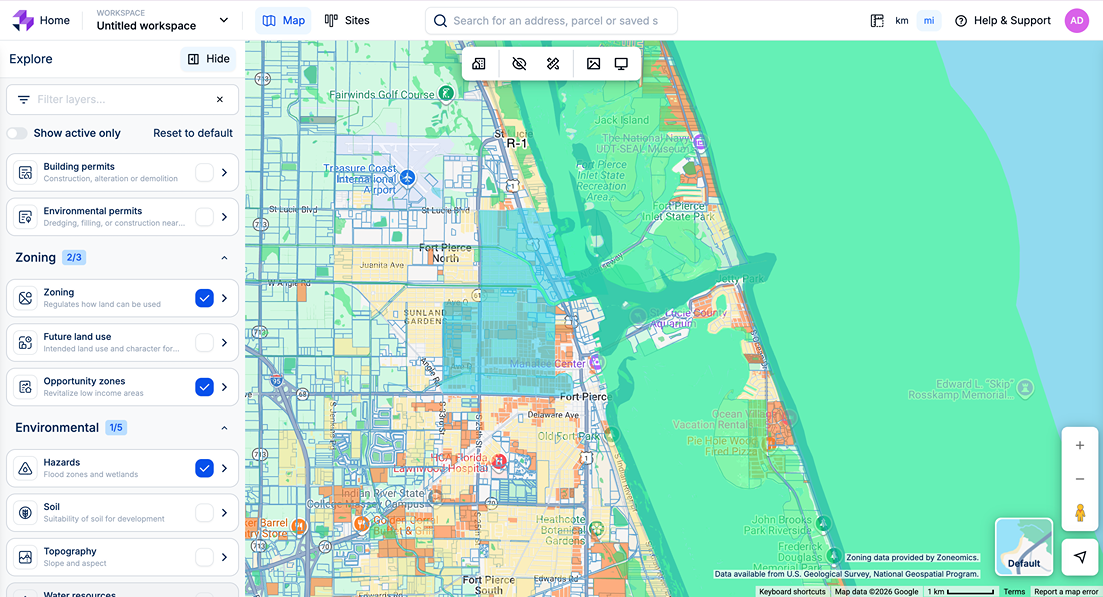Expand Hazards layer details arrow
1103x597 pixels.
pyautogui.click(x=224, y=468)
